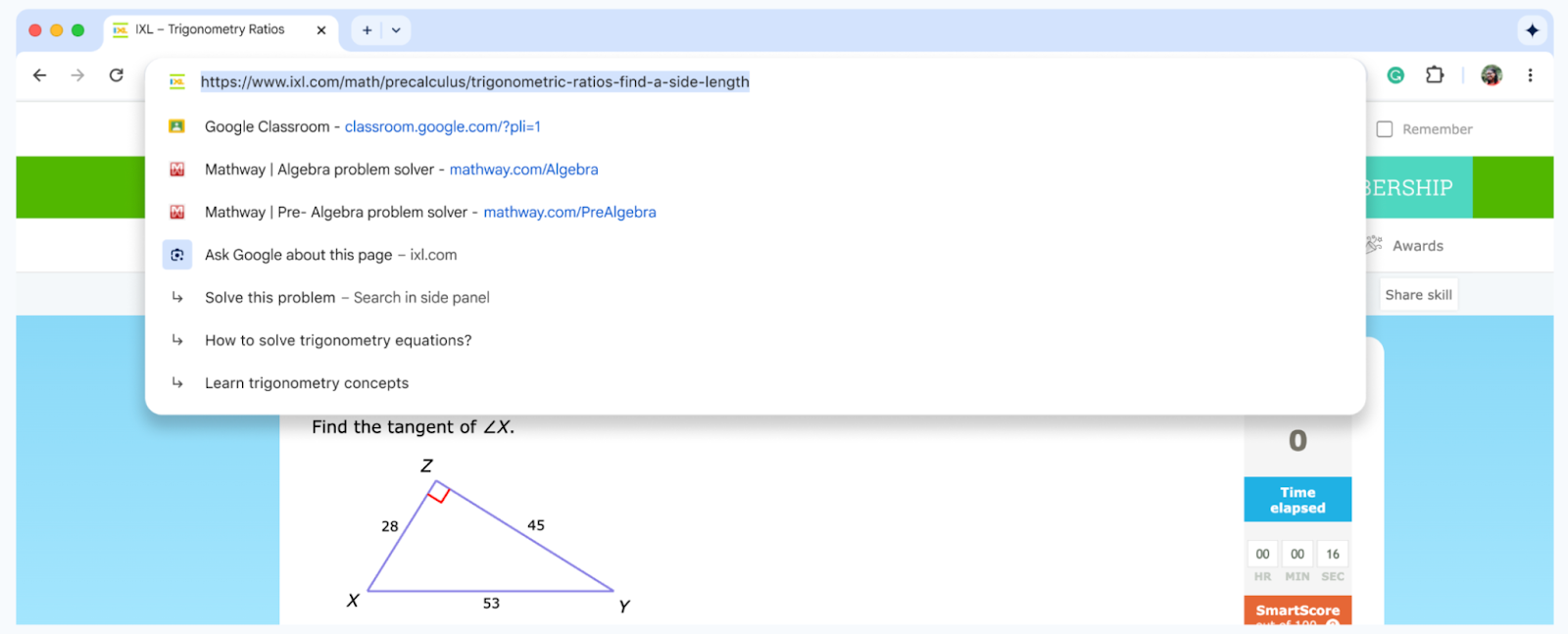Click the triangle diagram
Viewport: 1568px width, 634px height.
(x=490, y=537)
